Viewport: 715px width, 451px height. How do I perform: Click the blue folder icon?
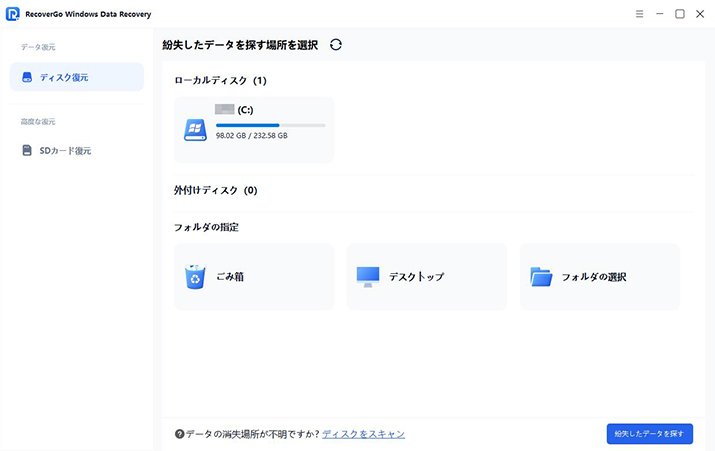541,277
